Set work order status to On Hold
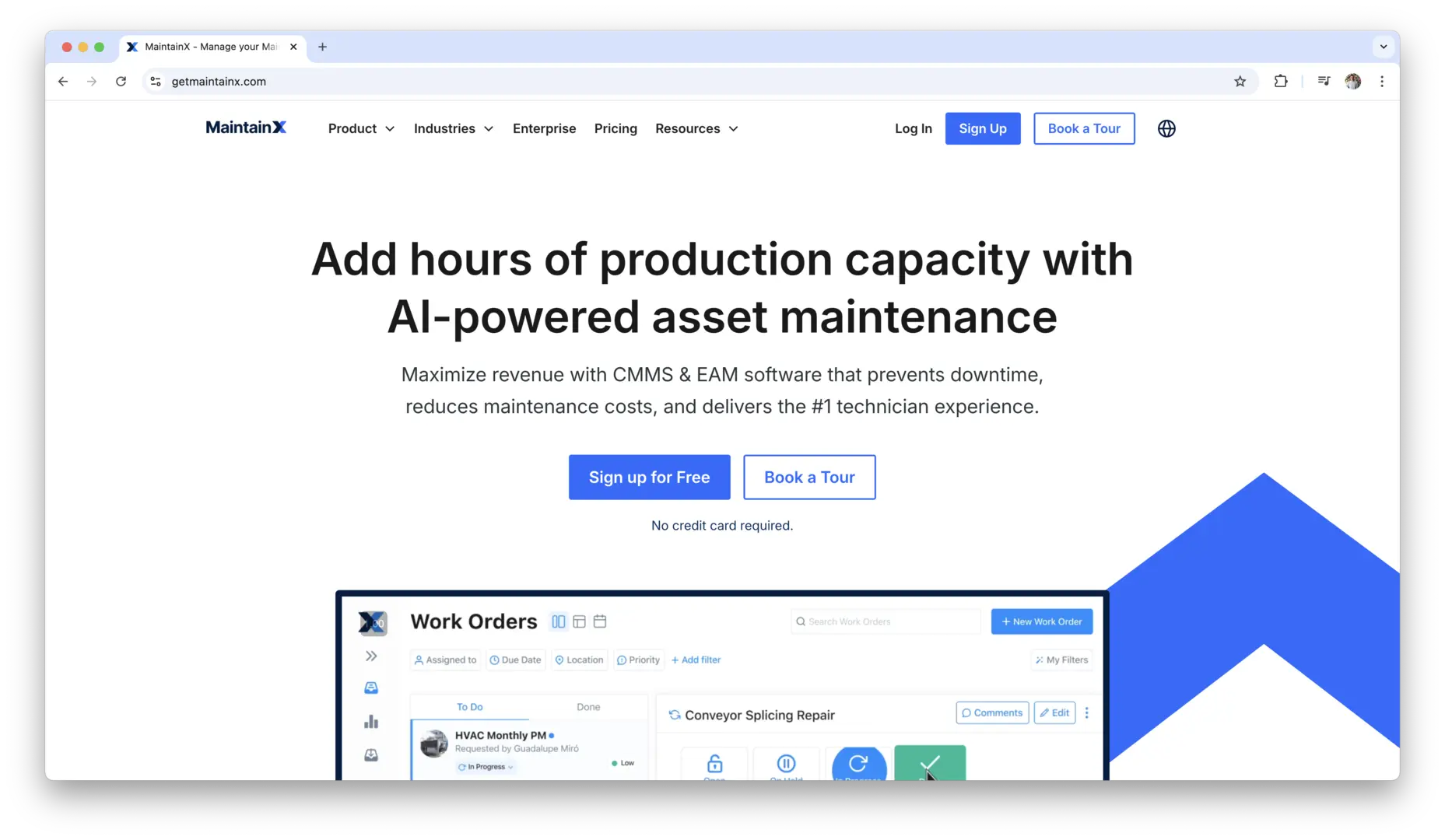 pyautogui.click(x=786, y=764)
